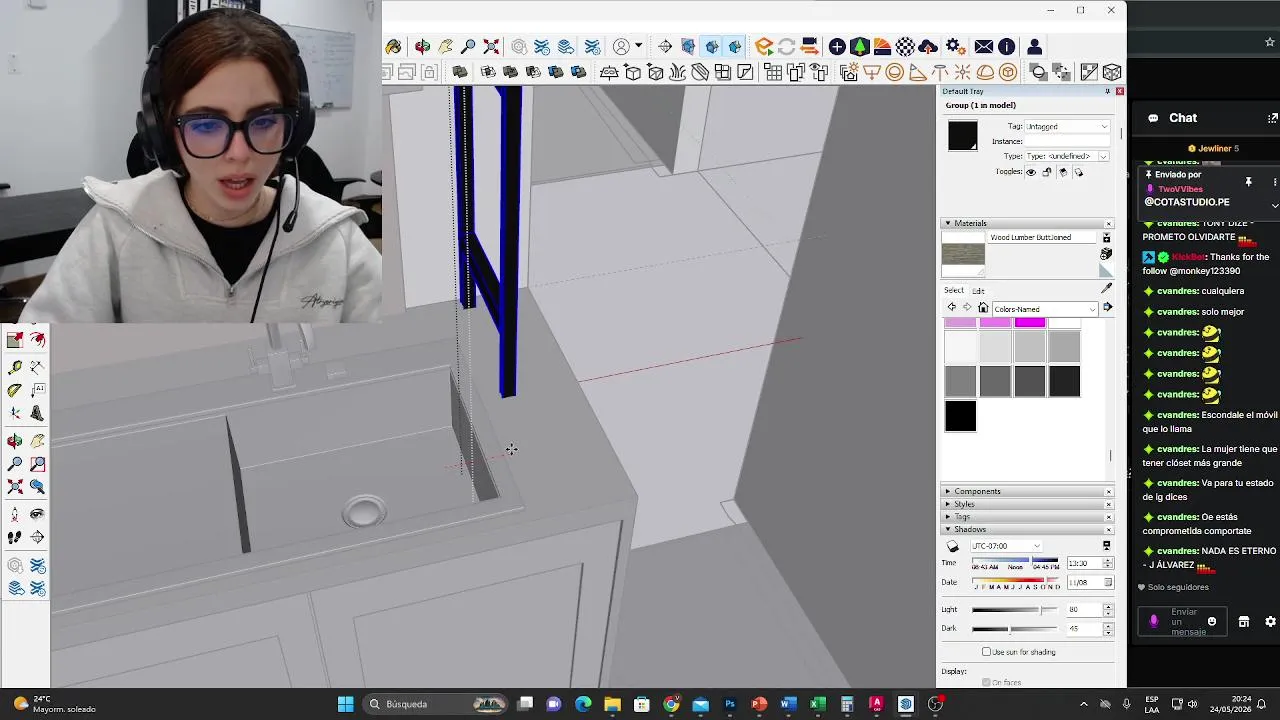
Task: Select the Zoom Window tool in left toolbar
Action: (x=37, y=464)
